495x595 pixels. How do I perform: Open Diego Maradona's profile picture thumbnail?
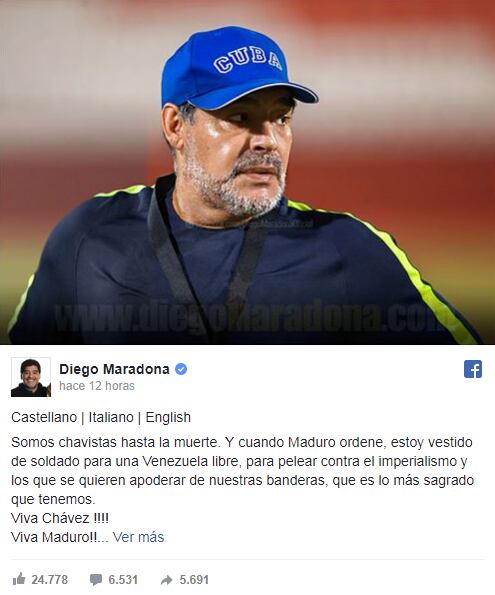31,377
